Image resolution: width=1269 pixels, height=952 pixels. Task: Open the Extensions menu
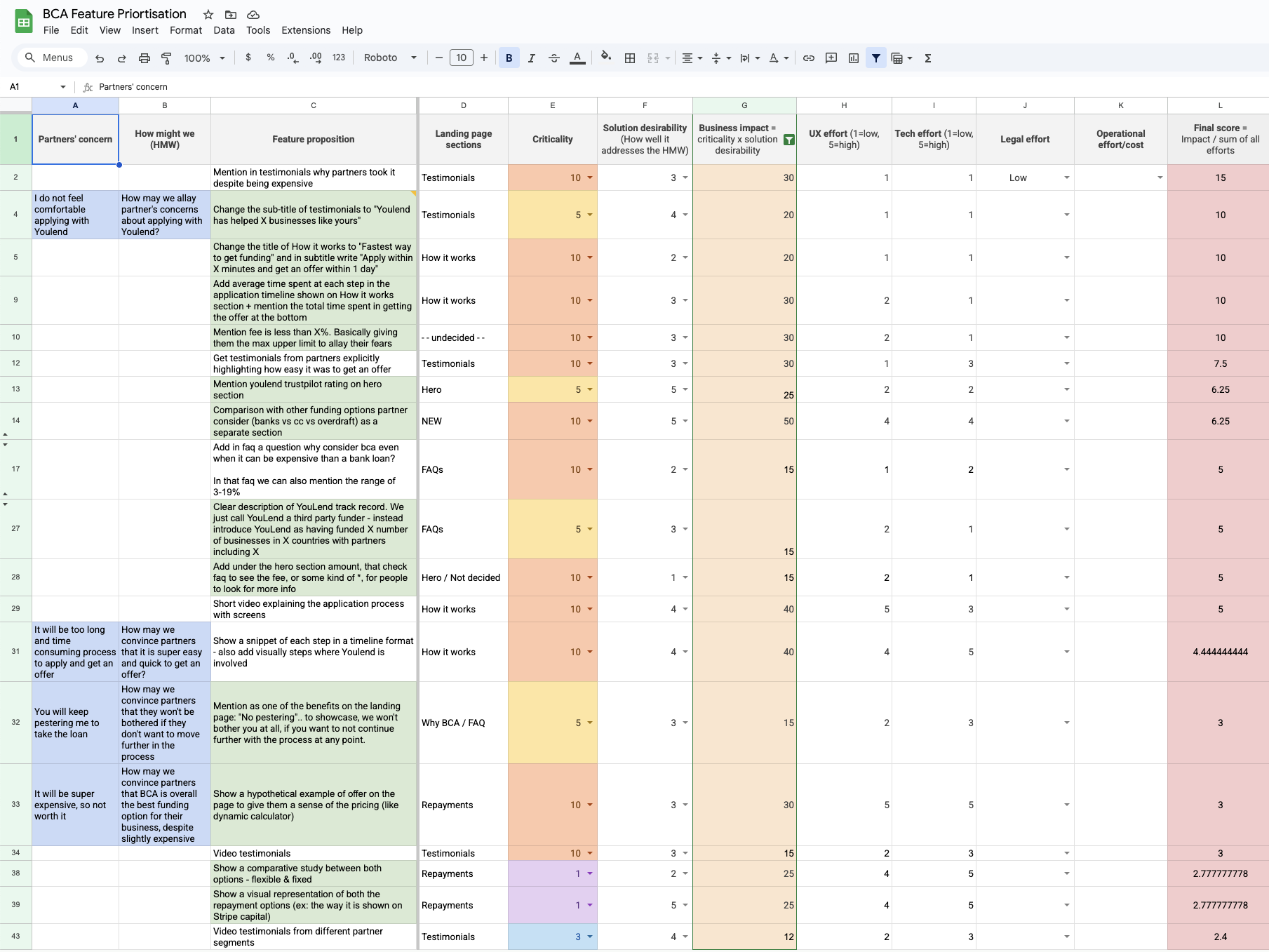[306, 30]
